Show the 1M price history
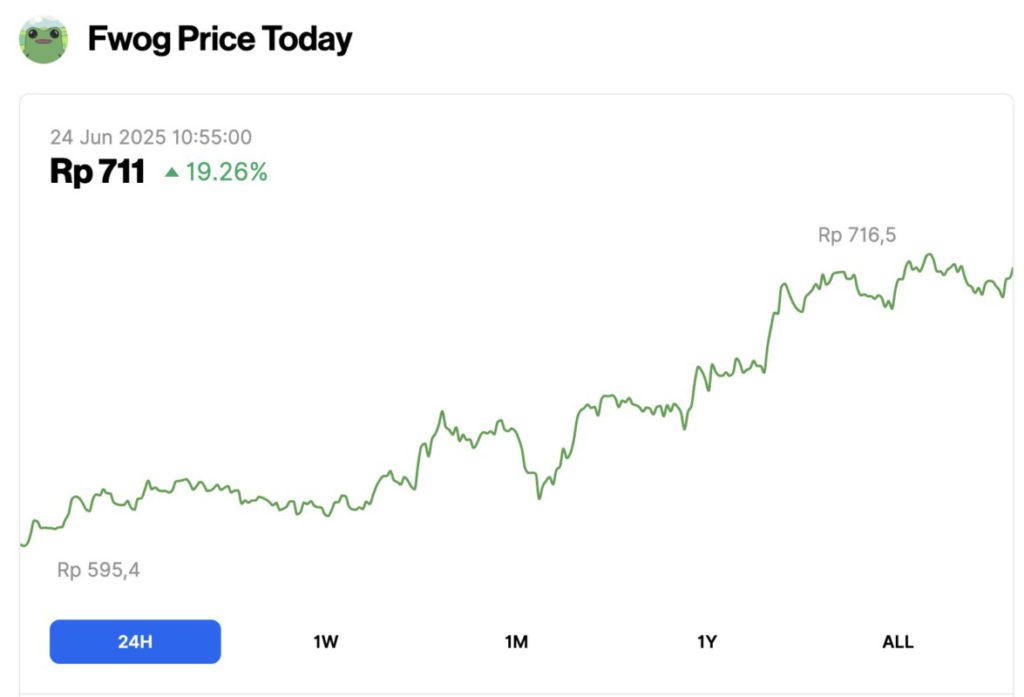 [516, 642]
